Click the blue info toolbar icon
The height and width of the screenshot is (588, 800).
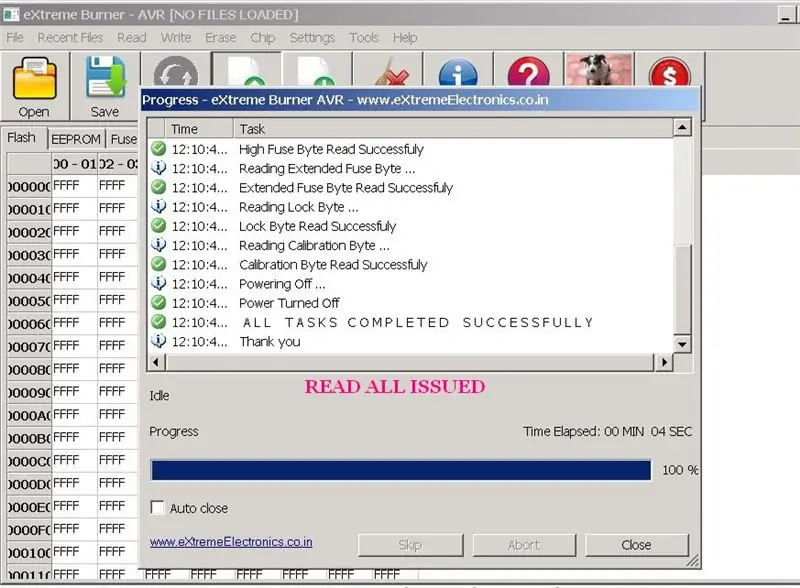coord(458,71)
